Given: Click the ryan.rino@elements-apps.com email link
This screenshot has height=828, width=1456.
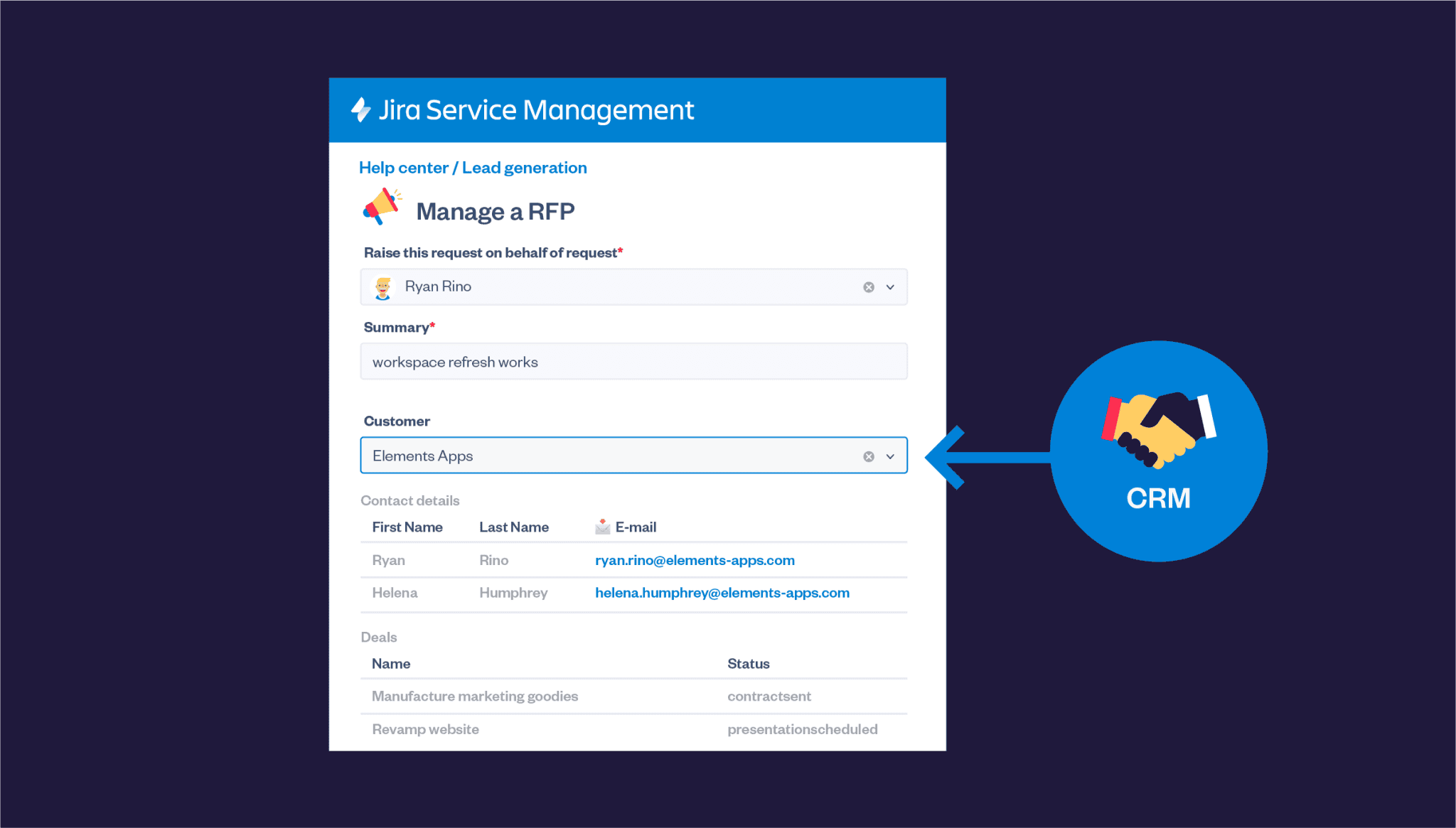Looking at the screenshot, I should click(x=695, y=560).
